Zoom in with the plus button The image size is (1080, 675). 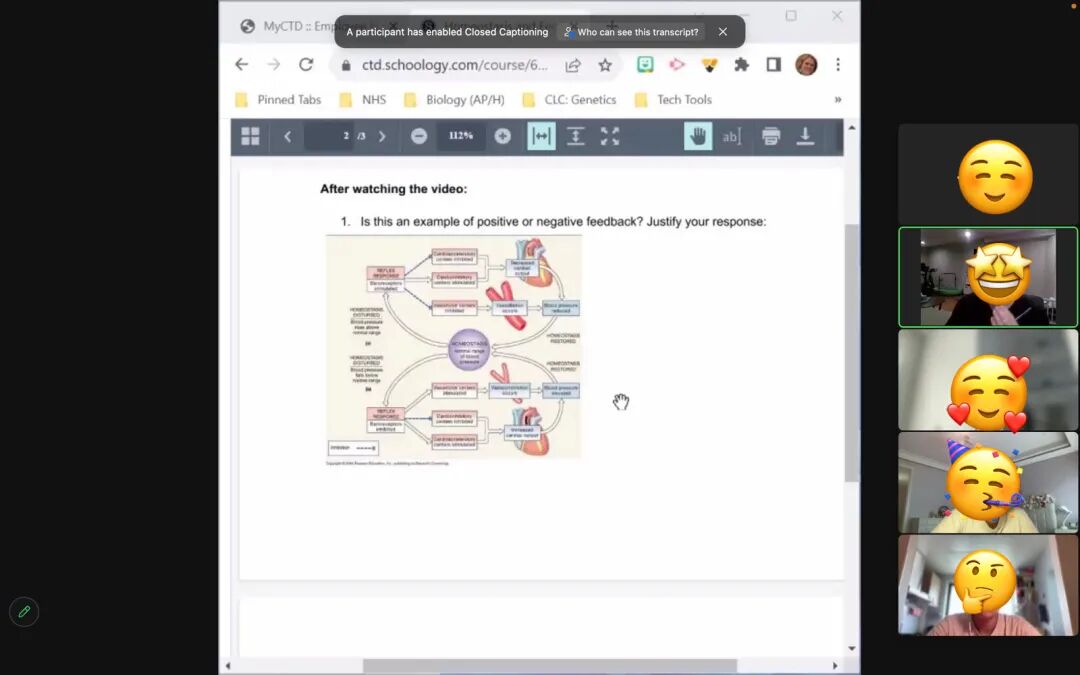tap(503, 136)
